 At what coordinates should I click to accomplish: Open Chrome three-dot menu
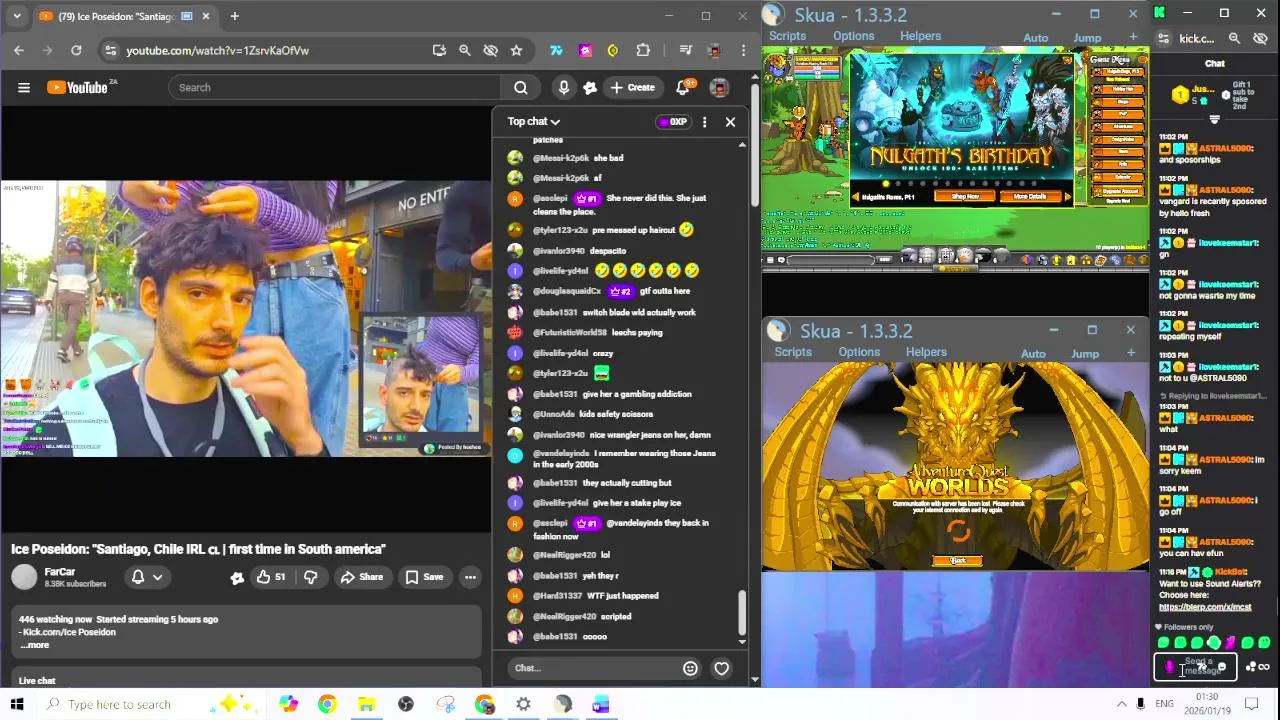743,50
